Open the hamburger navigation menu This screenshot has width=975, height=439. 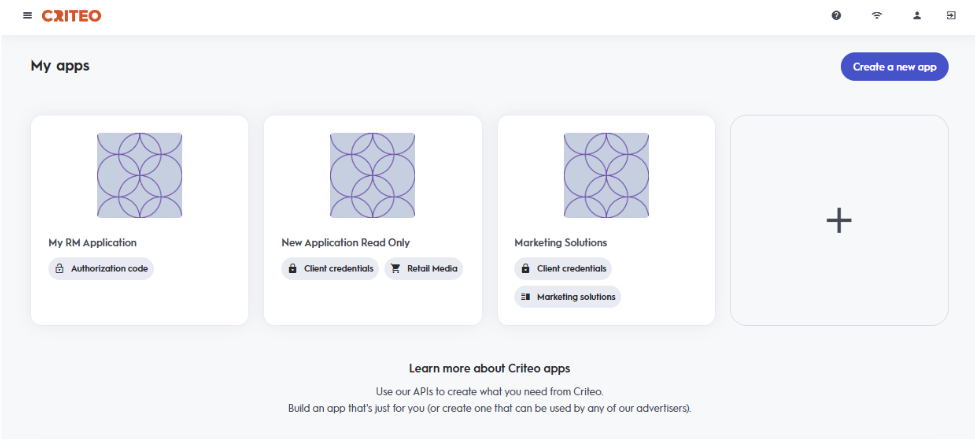tap(27, 16)
